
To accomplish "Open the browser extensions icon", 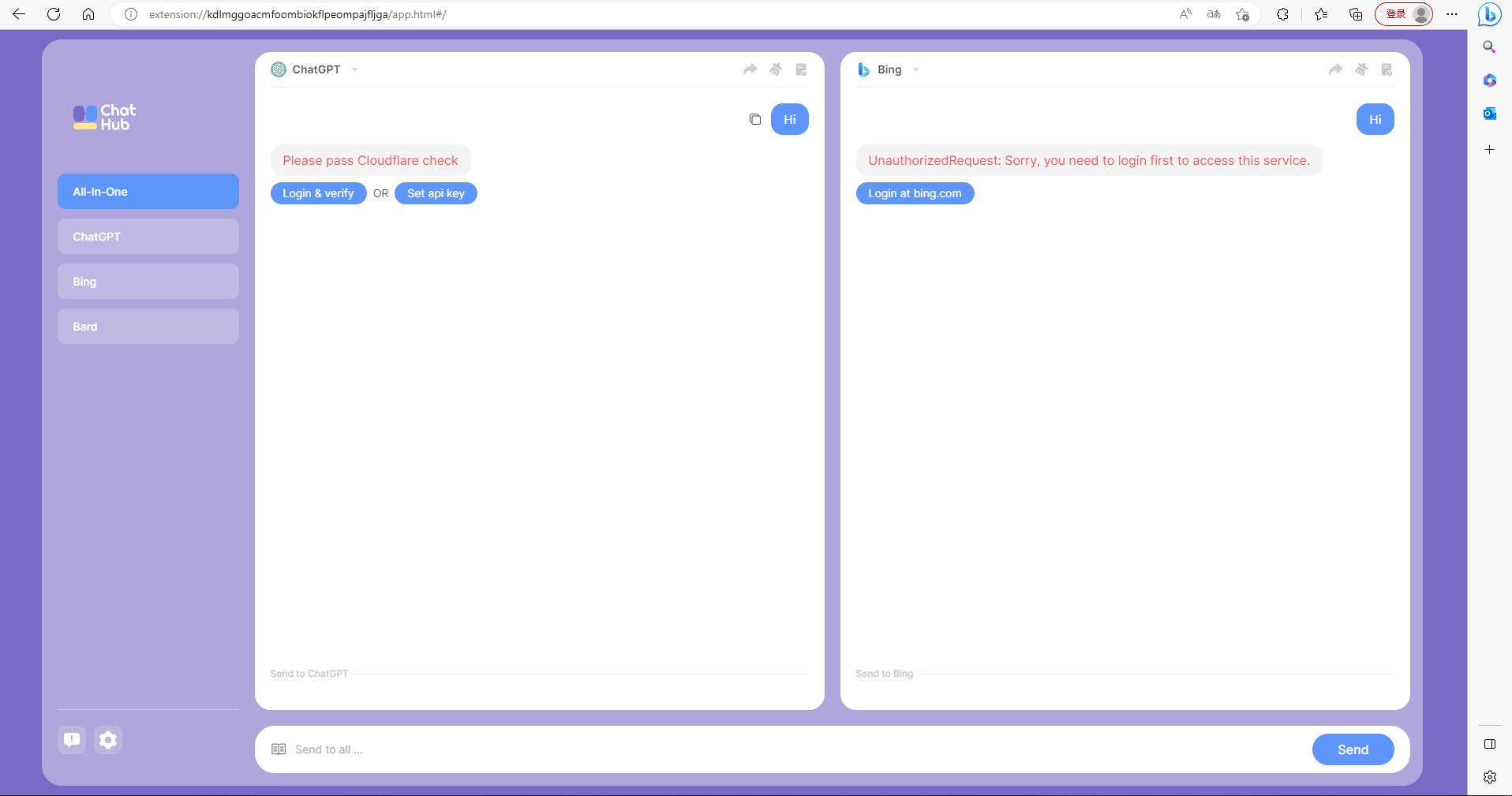I will (x=1282, y=14).
